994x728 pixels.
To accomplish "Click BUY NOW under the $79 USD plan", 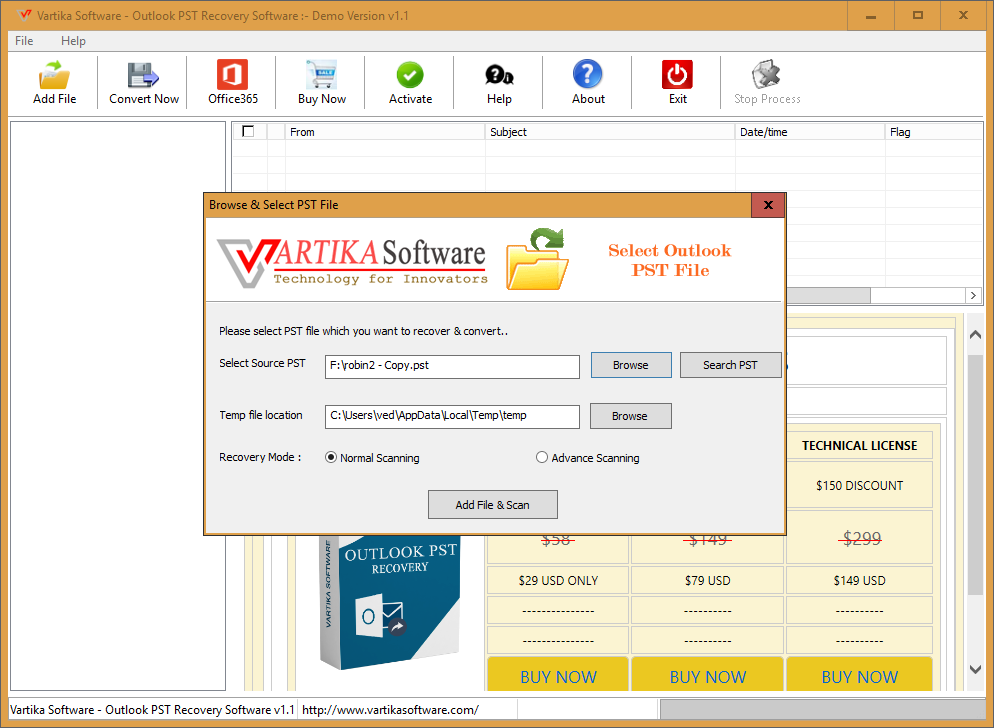I will point(707,676).
